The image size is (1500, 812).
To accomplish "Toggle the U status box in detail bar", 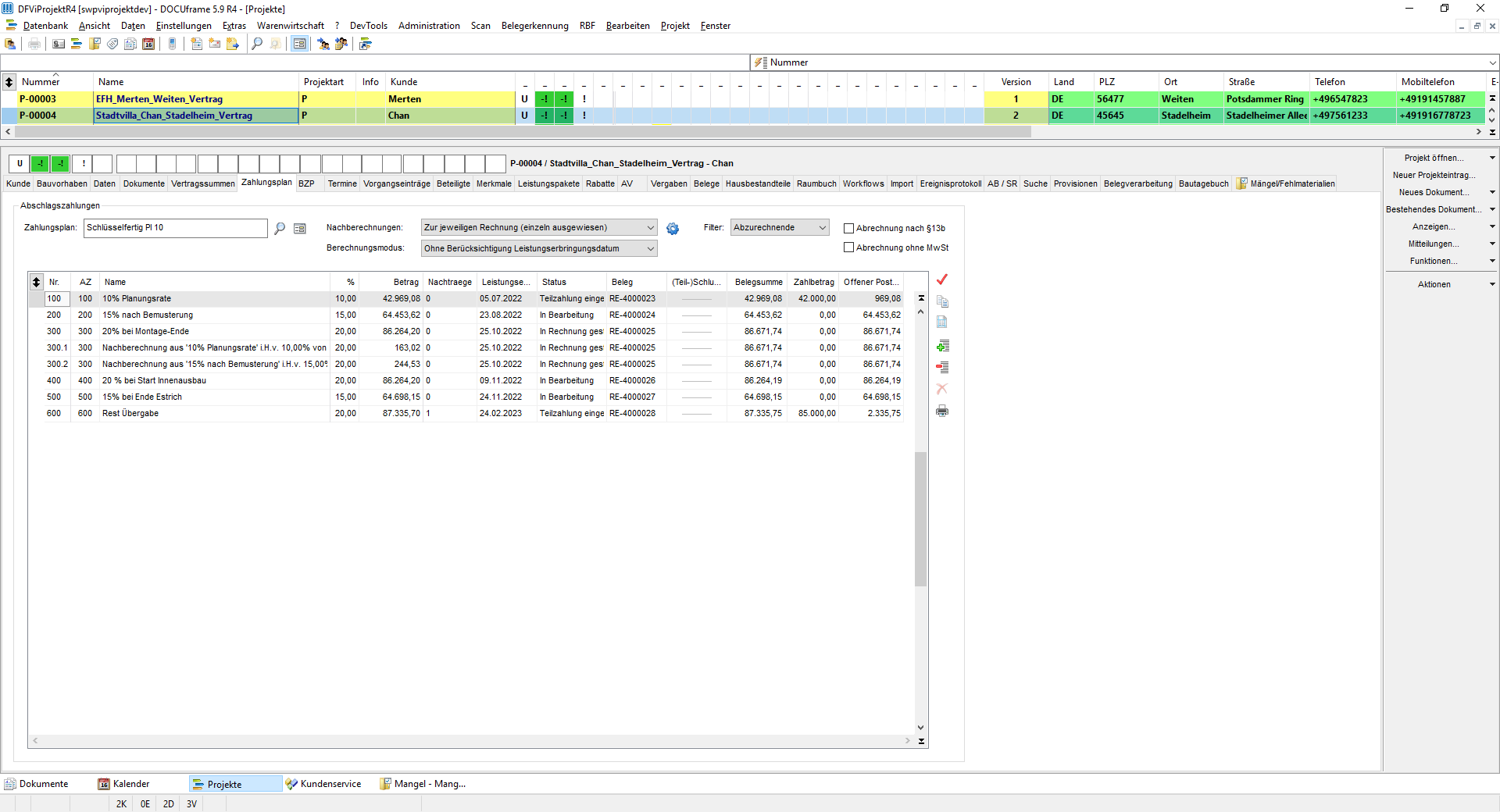I will [20, 163].
